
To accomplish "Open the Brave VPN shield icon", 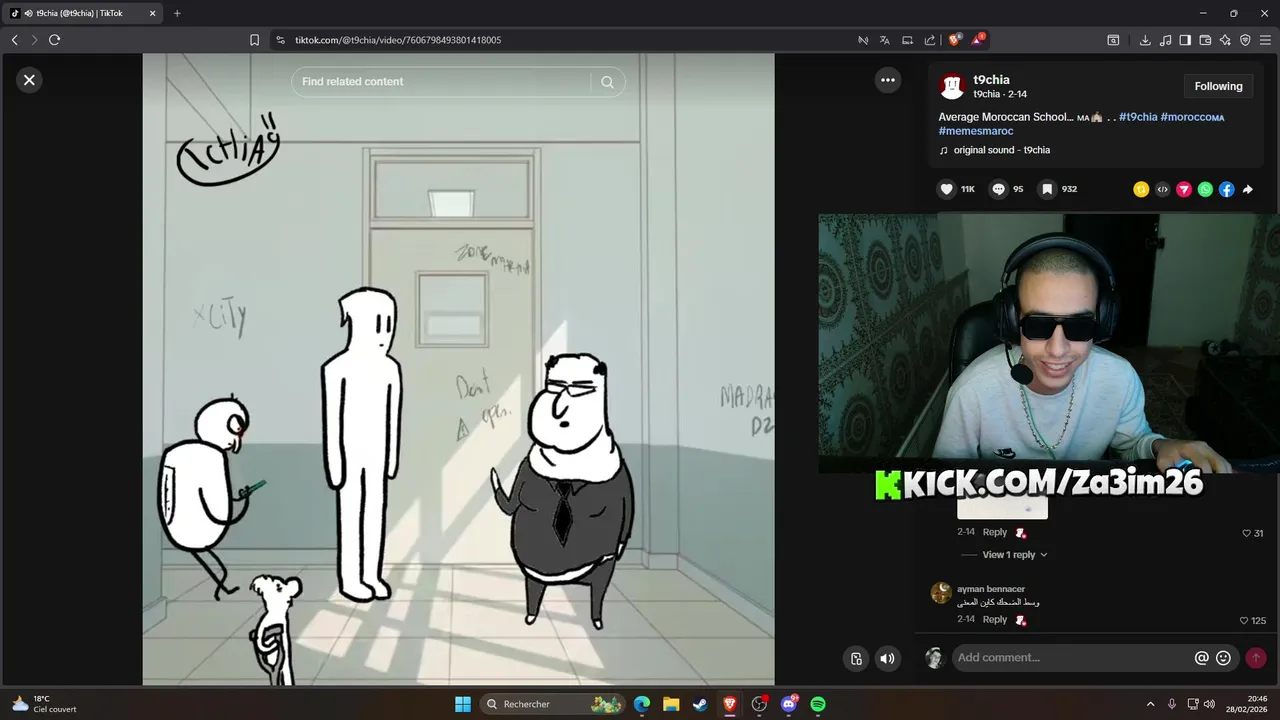I will click(x=1245, y=40).
